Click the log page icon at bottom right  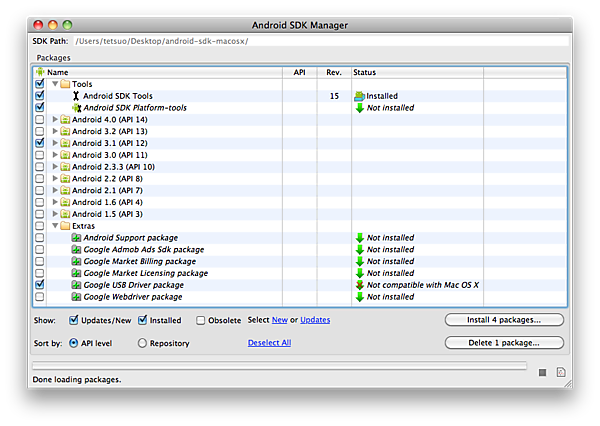(x=561, y=373)
